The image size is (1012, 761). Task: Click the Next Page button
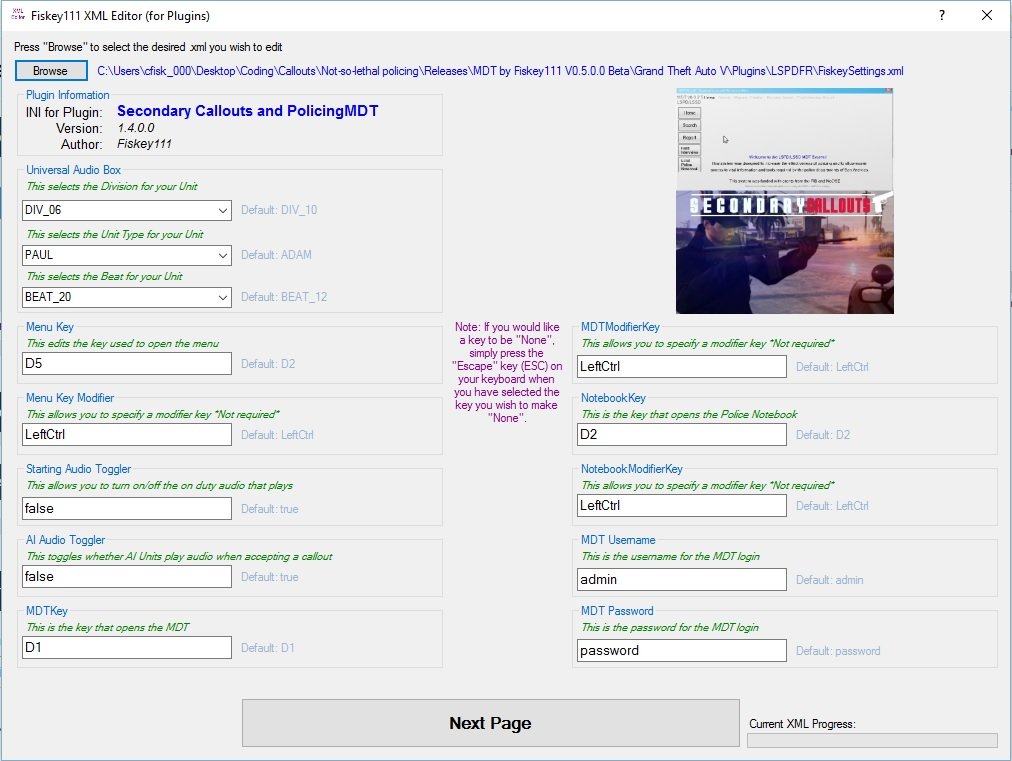click(490, 723)
